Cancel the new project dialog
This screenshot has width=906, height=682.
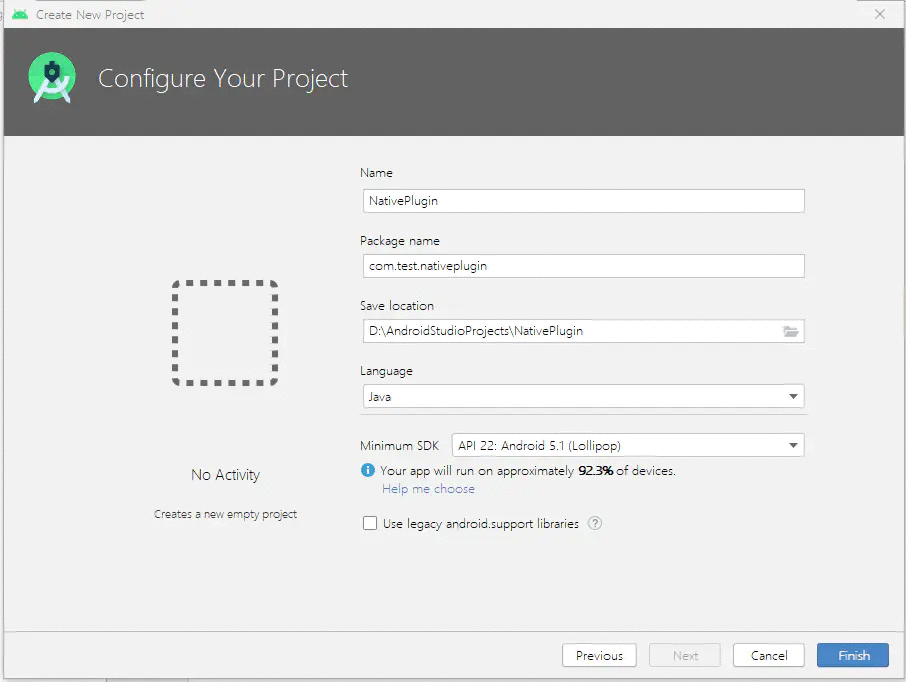tap(769, 655)
